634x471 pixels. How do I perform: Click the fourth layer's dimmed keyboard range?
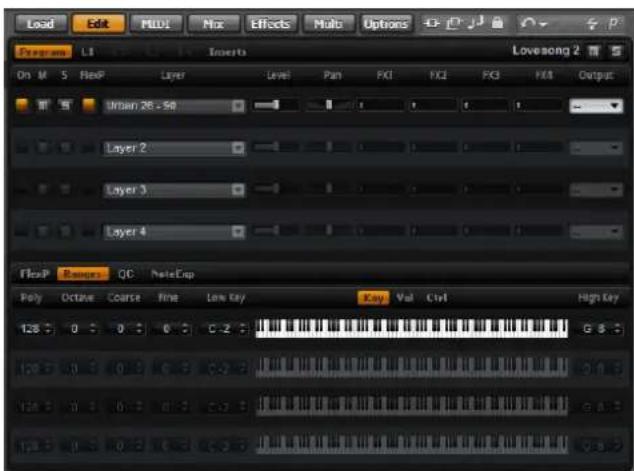click(x=412, y=444)
